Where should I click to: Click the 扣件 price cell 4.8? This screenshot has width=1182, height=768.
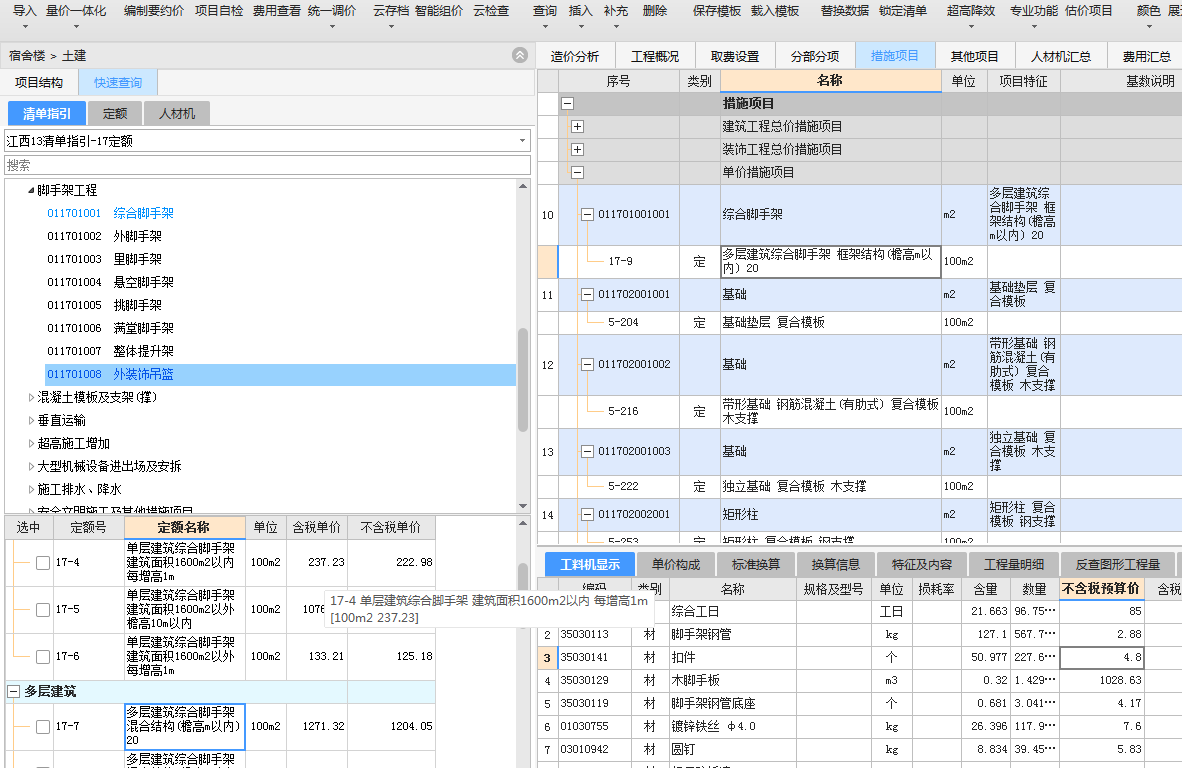coord(1102,657)
